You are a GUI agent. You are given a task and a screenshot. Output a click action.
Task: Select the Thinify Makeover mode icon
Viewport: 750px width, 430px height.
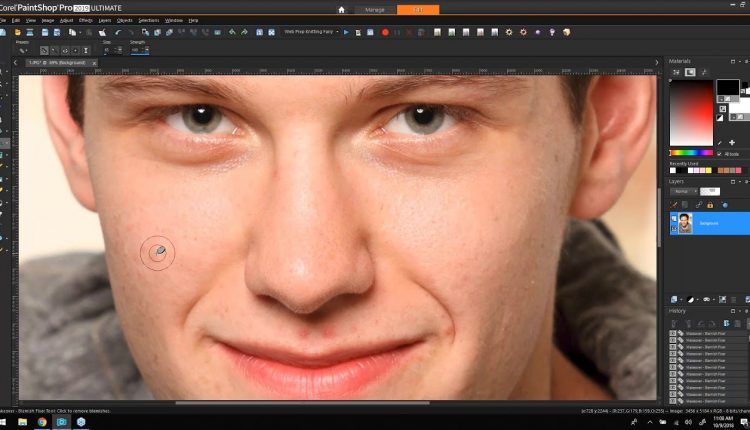86,50
